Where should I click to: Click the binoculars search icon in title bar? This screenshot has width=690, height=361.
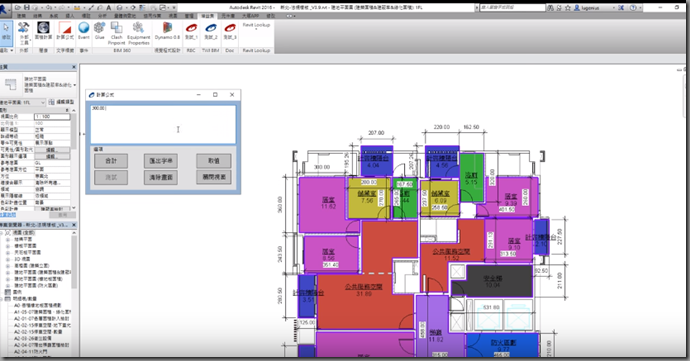point(551,7)
